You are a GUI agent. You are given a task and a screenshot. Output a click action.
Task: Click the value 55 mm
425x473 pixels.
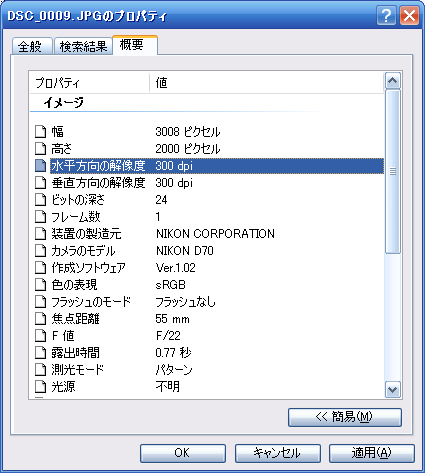172,319
